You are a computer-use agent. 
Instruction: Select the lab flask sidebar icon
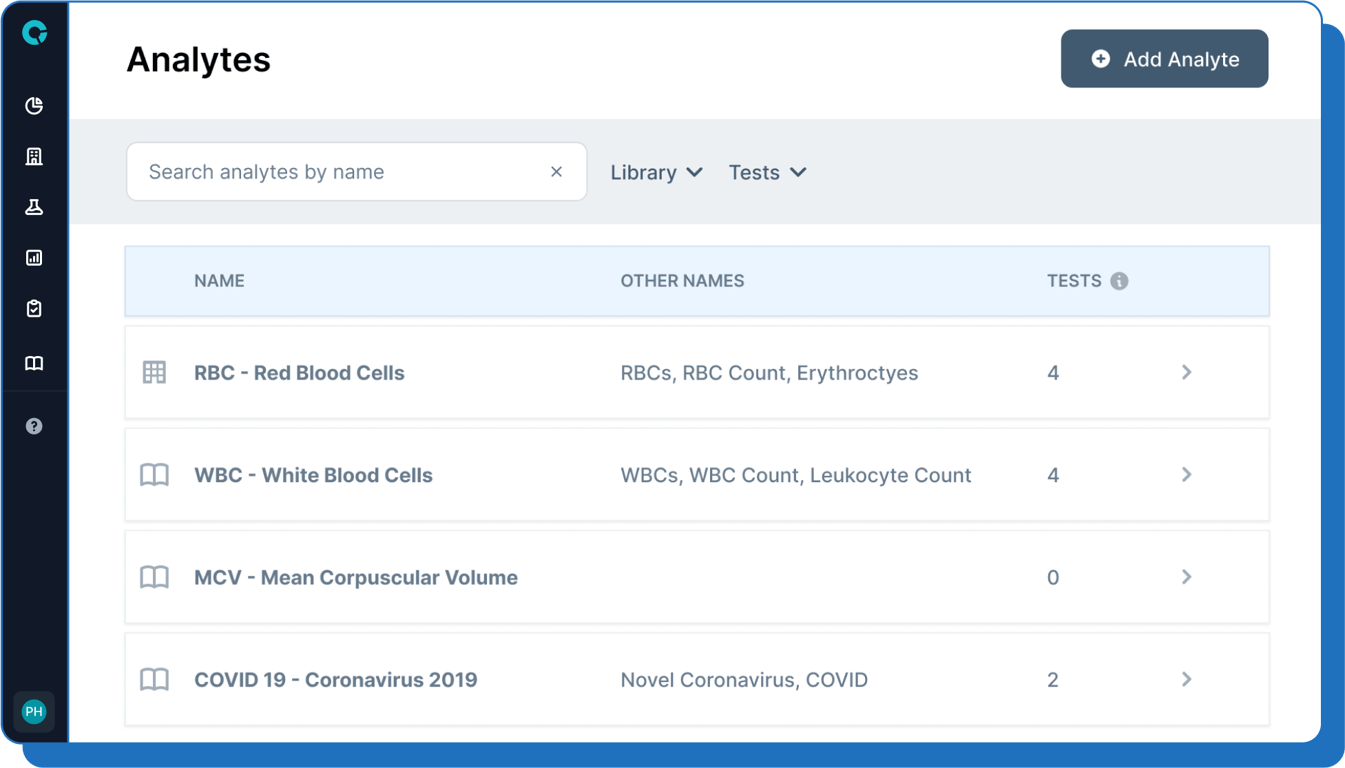pyautogui.click(x=34, y=207)
